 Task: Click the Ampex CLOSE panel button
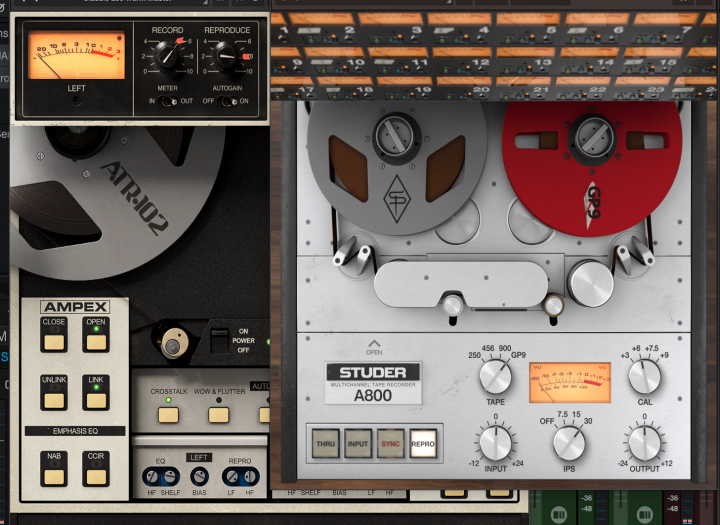click(54, 341)
